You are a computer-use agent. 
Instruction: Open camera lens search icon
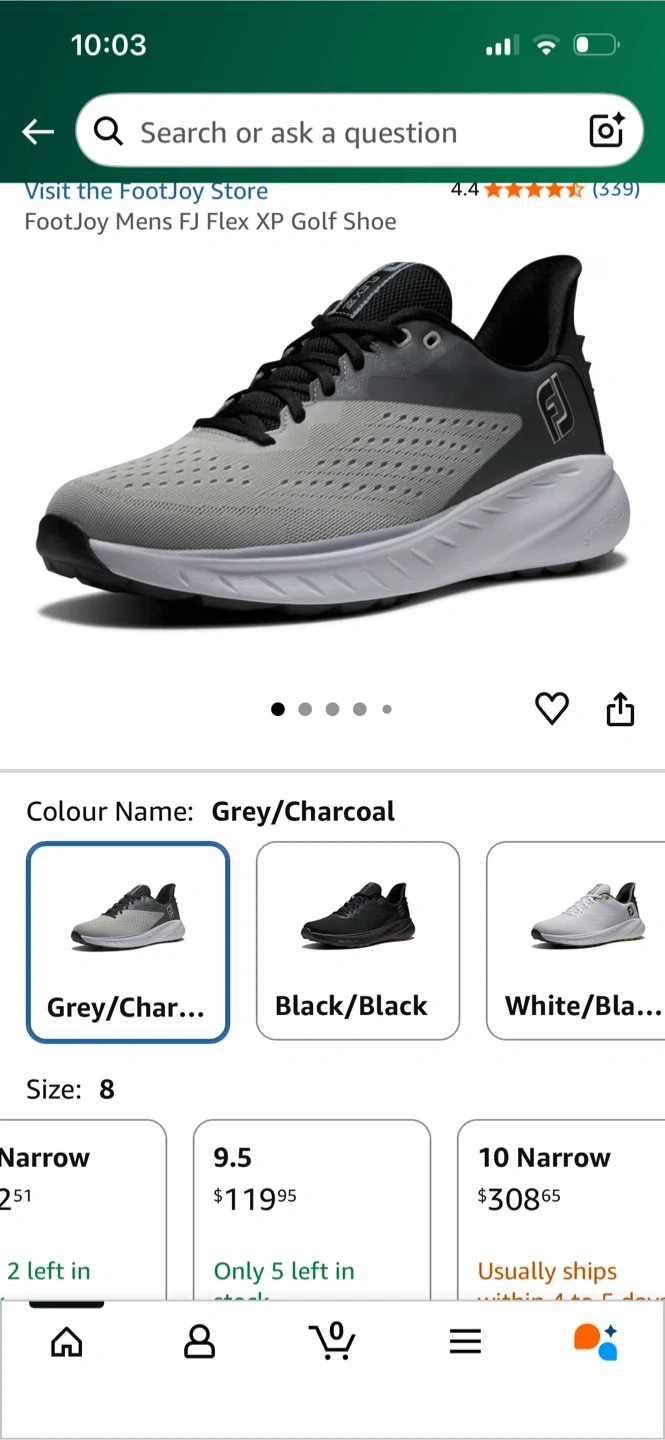pos(606,131)
